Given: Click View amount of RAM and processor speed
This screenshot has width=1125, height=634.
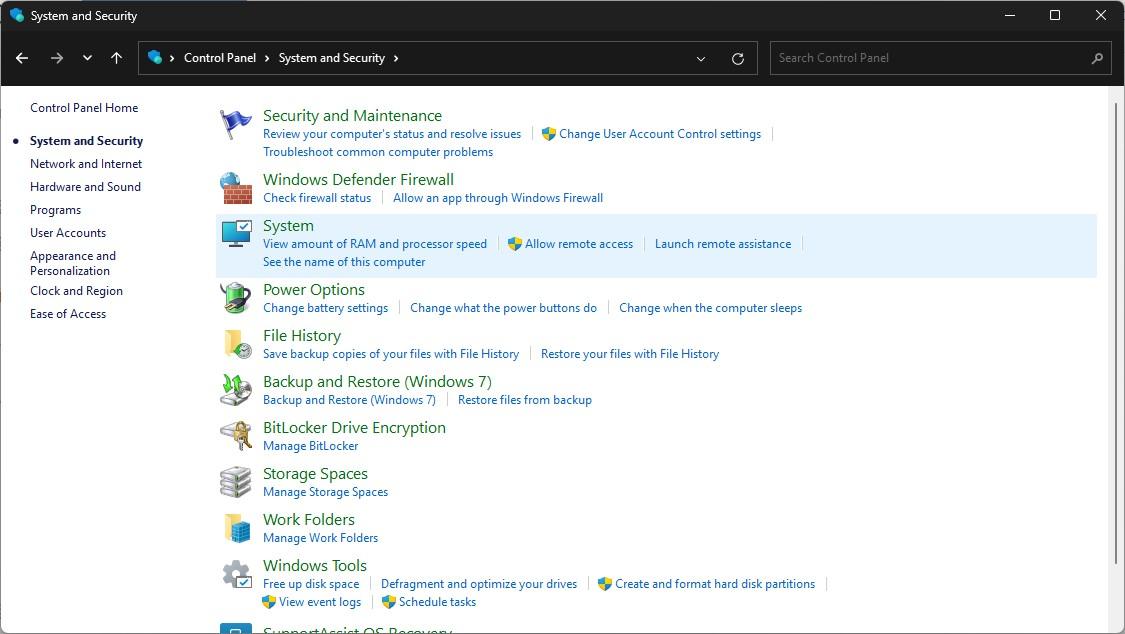Looking at the screenshot, I should 375,244.
